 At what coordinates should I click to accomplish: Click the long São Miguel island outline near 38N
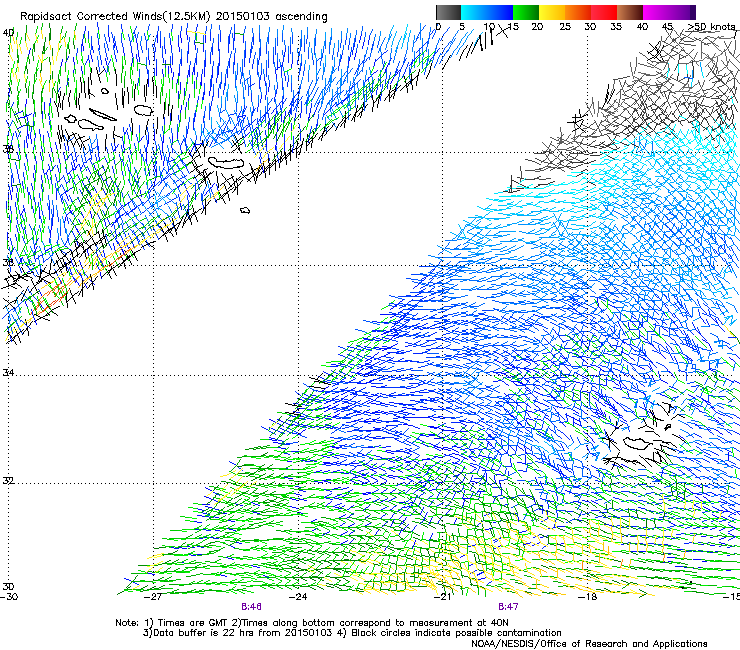(x=226, y=163)
